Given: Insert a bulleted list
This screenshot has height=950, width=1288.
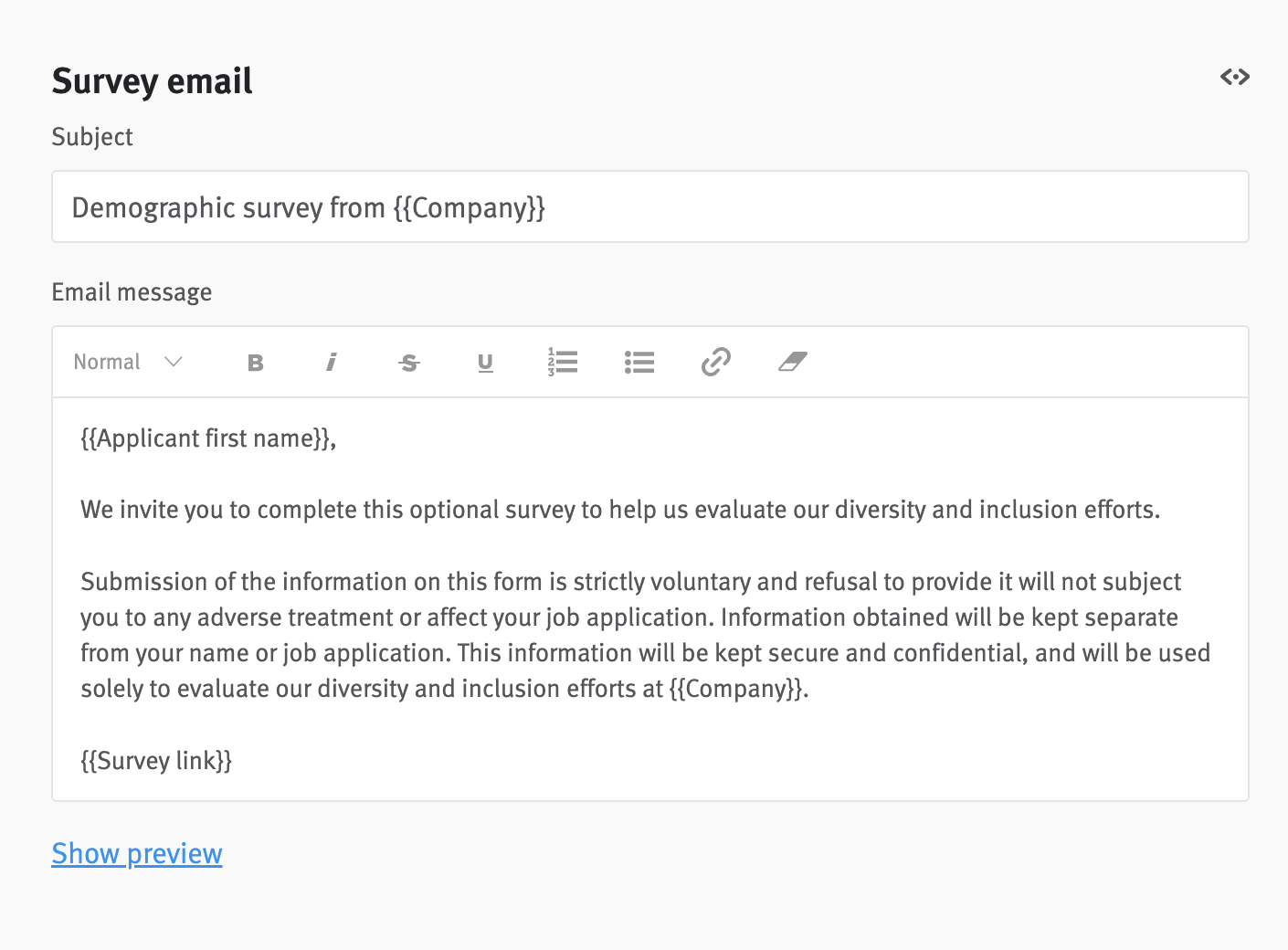Looking at the screenshot, I should click(x=639, y=362).
